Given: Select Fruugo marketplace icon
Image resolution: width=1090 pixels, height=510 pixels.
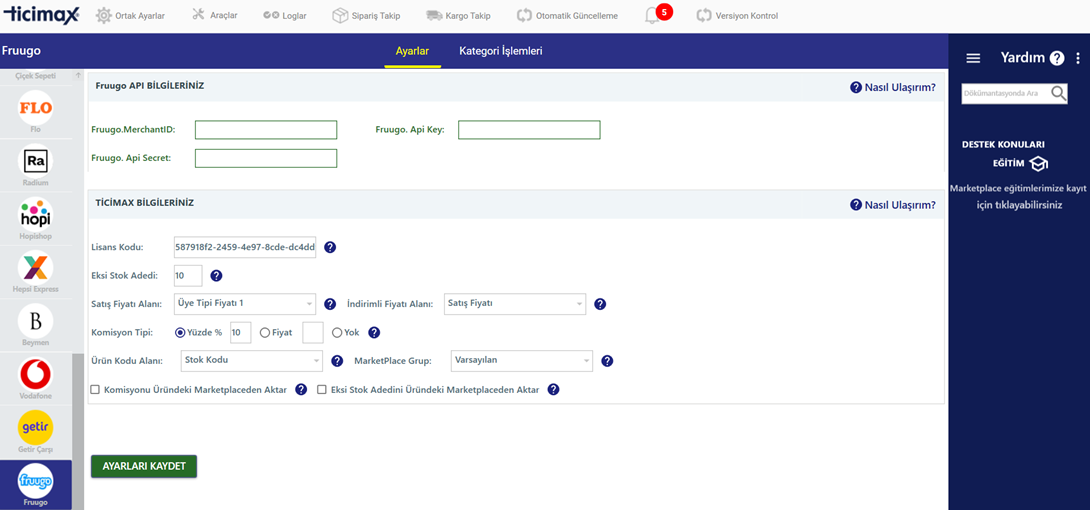Looking at the screenshot, I should (35, 481).
